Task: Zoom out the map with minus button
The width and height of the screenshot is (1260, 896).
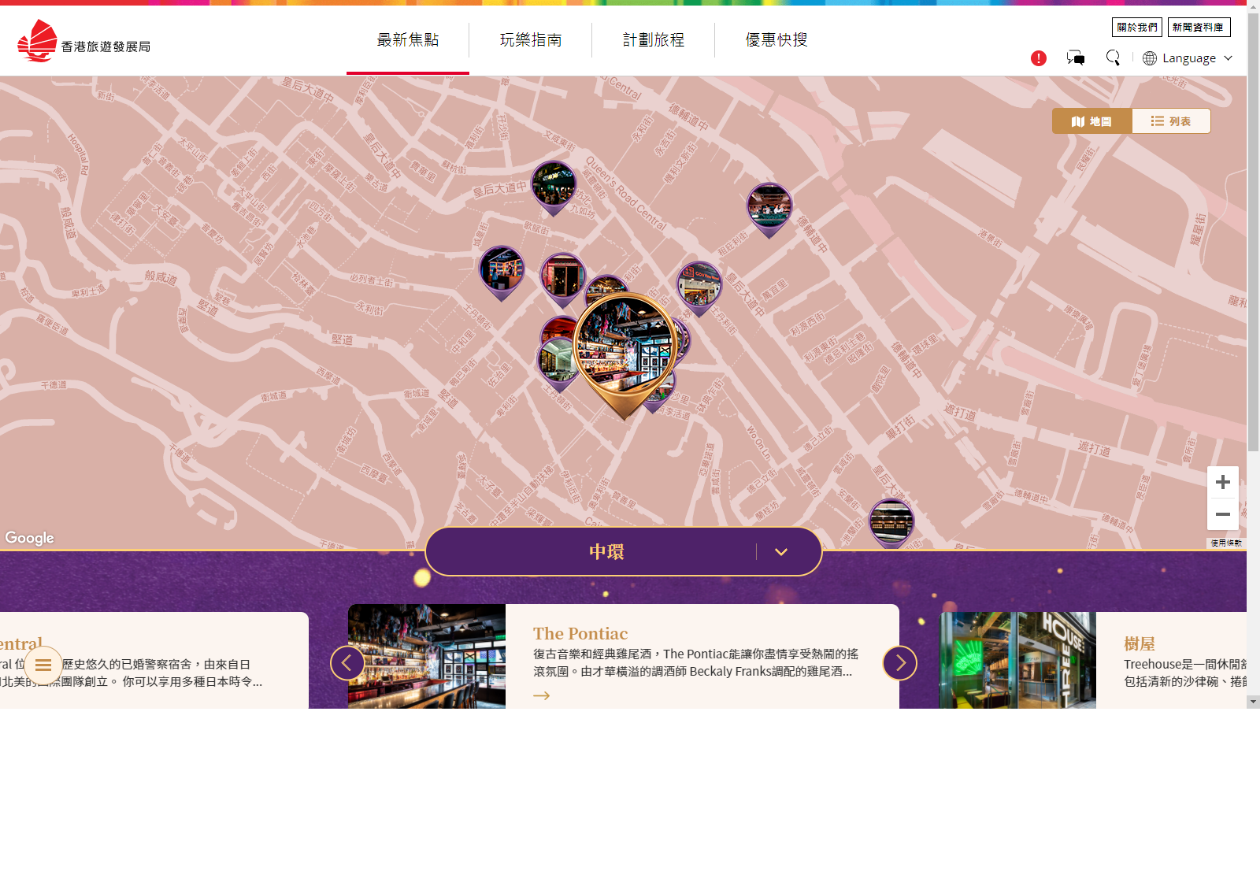Action: click(1222, 514)
